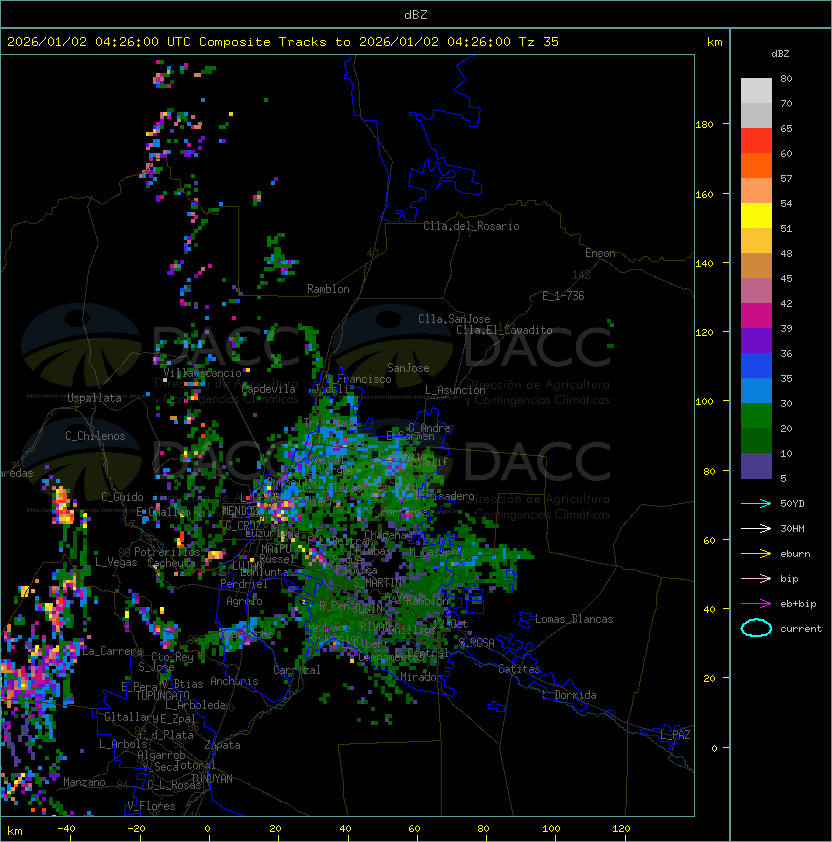
Task: Click the 'Anchoris' map label
Action: point(234,681)
